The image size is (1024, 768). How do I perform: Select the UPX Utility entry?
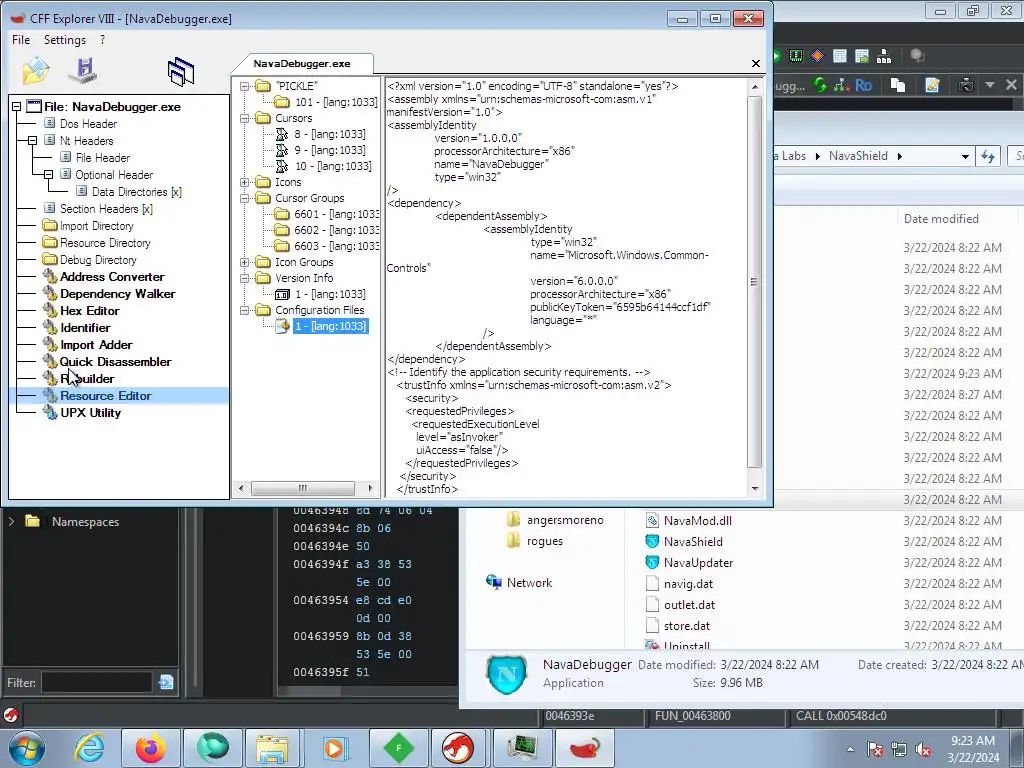[90, 413]
